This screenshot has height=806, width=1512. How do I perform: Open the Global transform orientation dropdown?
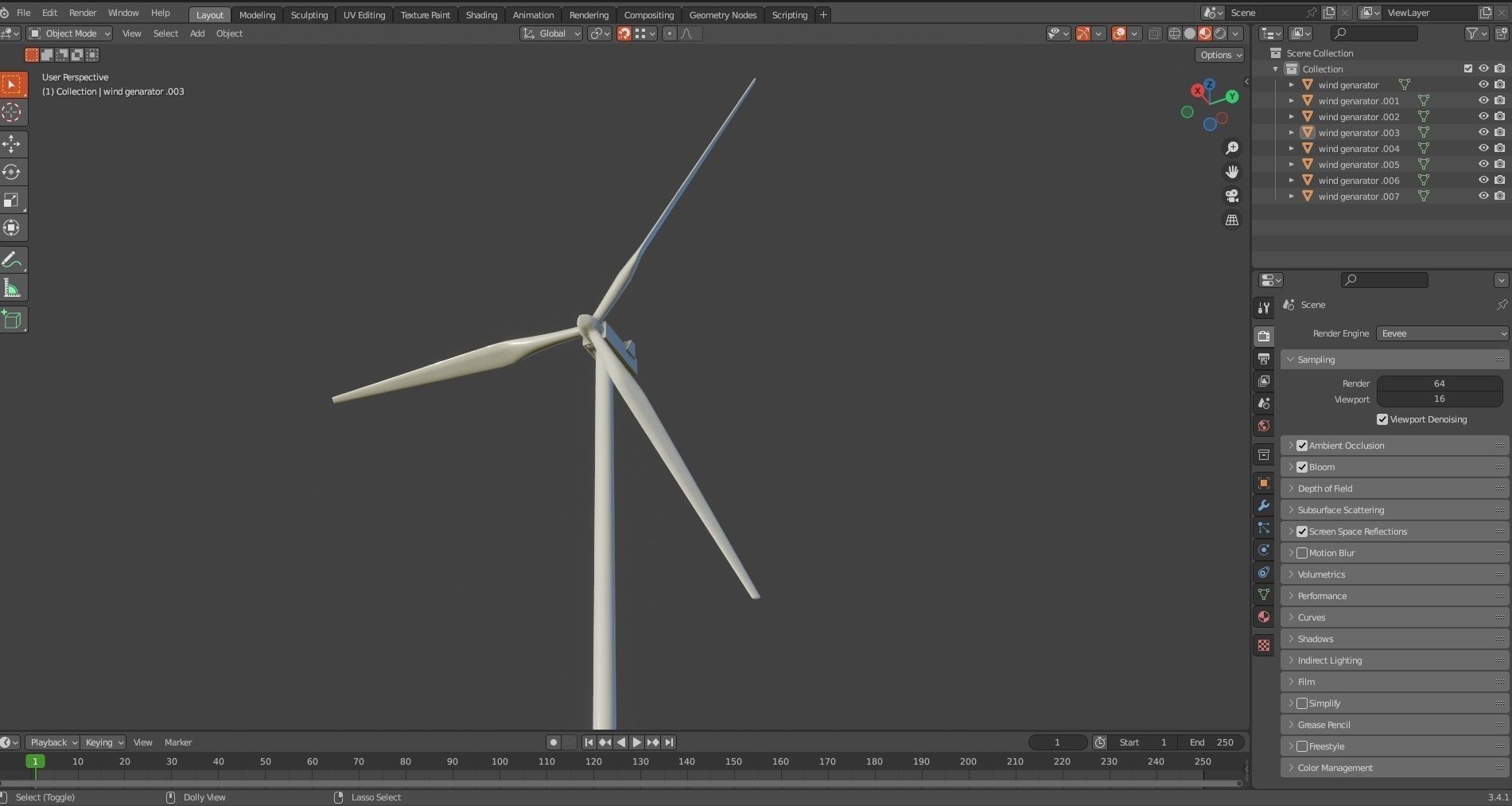tap(551, 33)
